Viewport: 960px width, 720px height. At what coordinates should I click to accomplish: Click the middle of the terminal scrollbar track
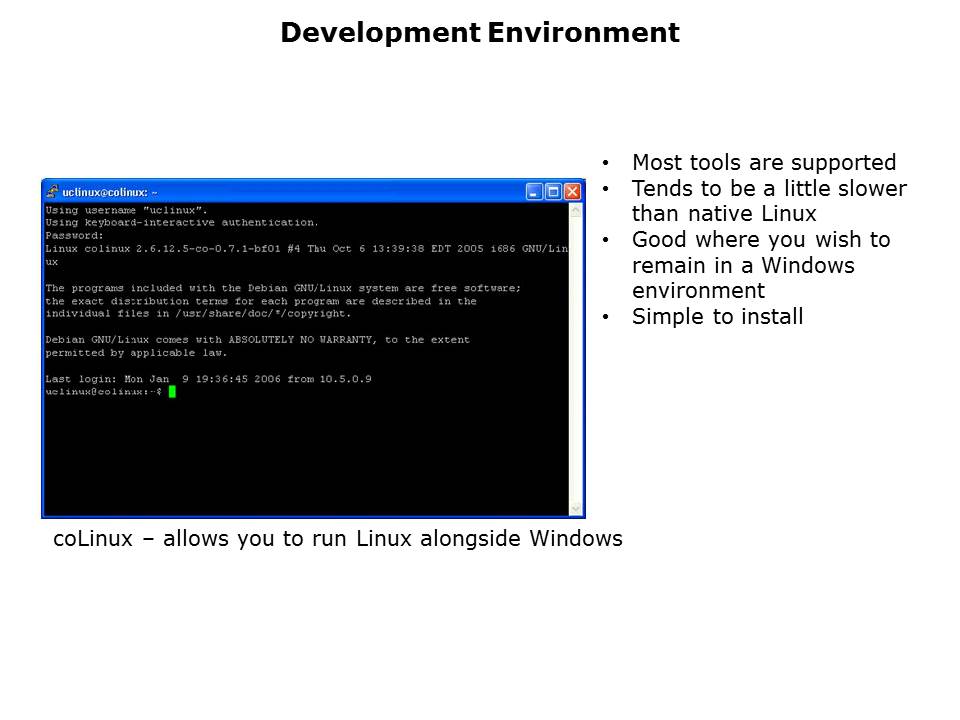point(575,360)
